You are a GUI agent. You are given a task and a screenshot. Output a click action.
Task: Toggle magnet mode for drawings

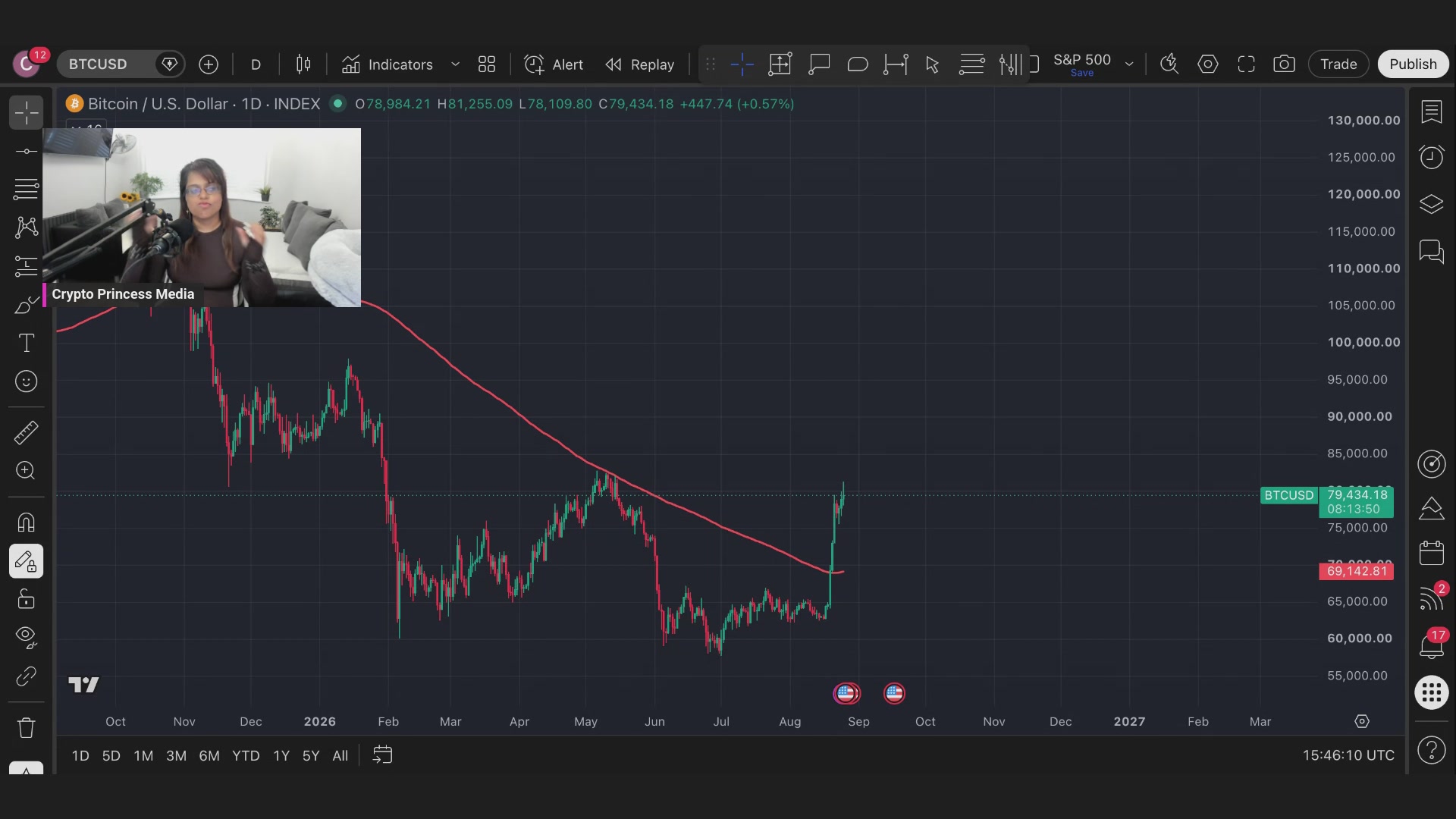pos(27,522)
